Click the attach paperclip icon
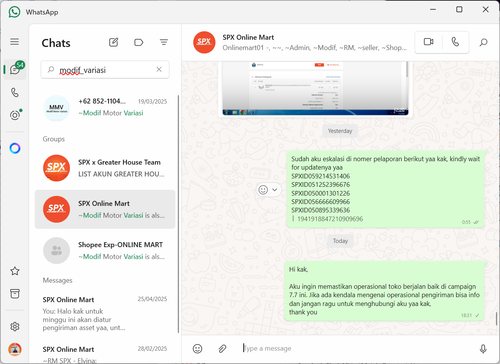The image size is (500, 364). 222,349
